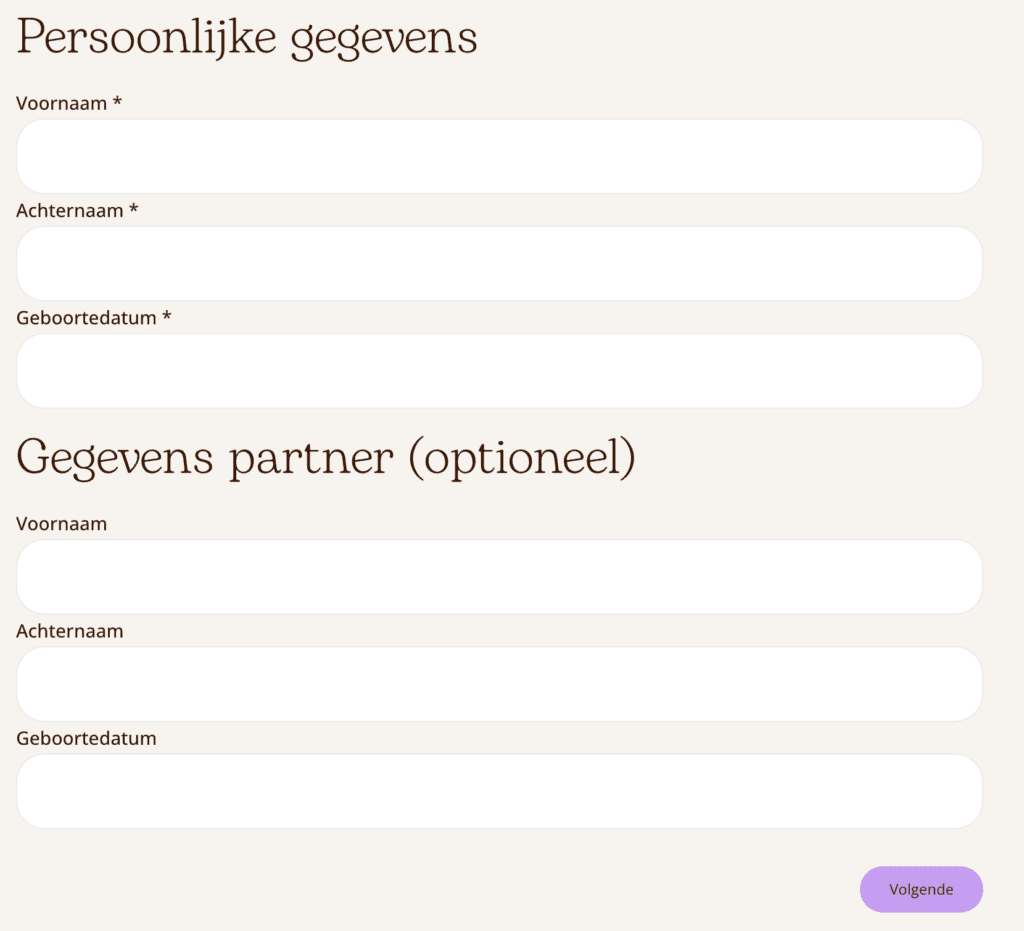Viewport: 1024px width, 931px height.
Task: Click the required Achternaam input field
Action: tap(499, 263)
